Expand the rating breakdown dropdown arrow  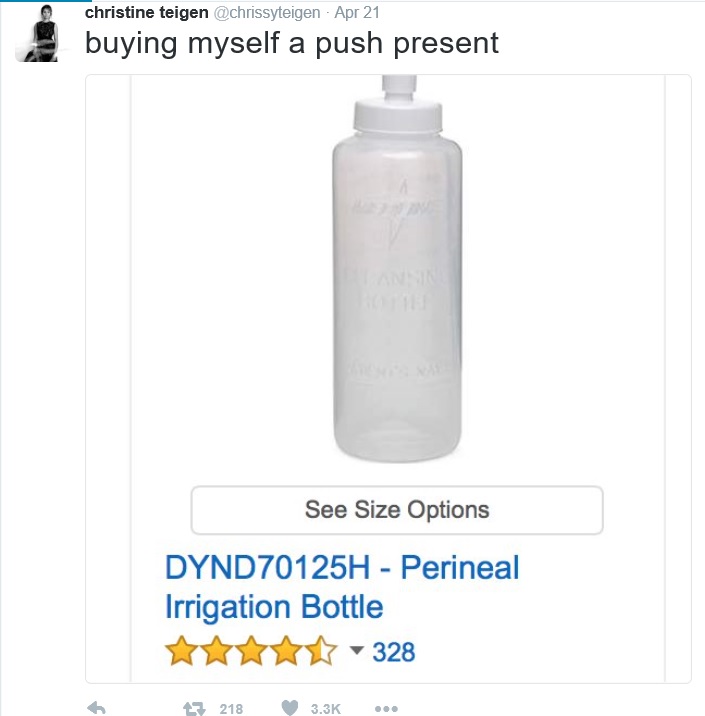357,652
